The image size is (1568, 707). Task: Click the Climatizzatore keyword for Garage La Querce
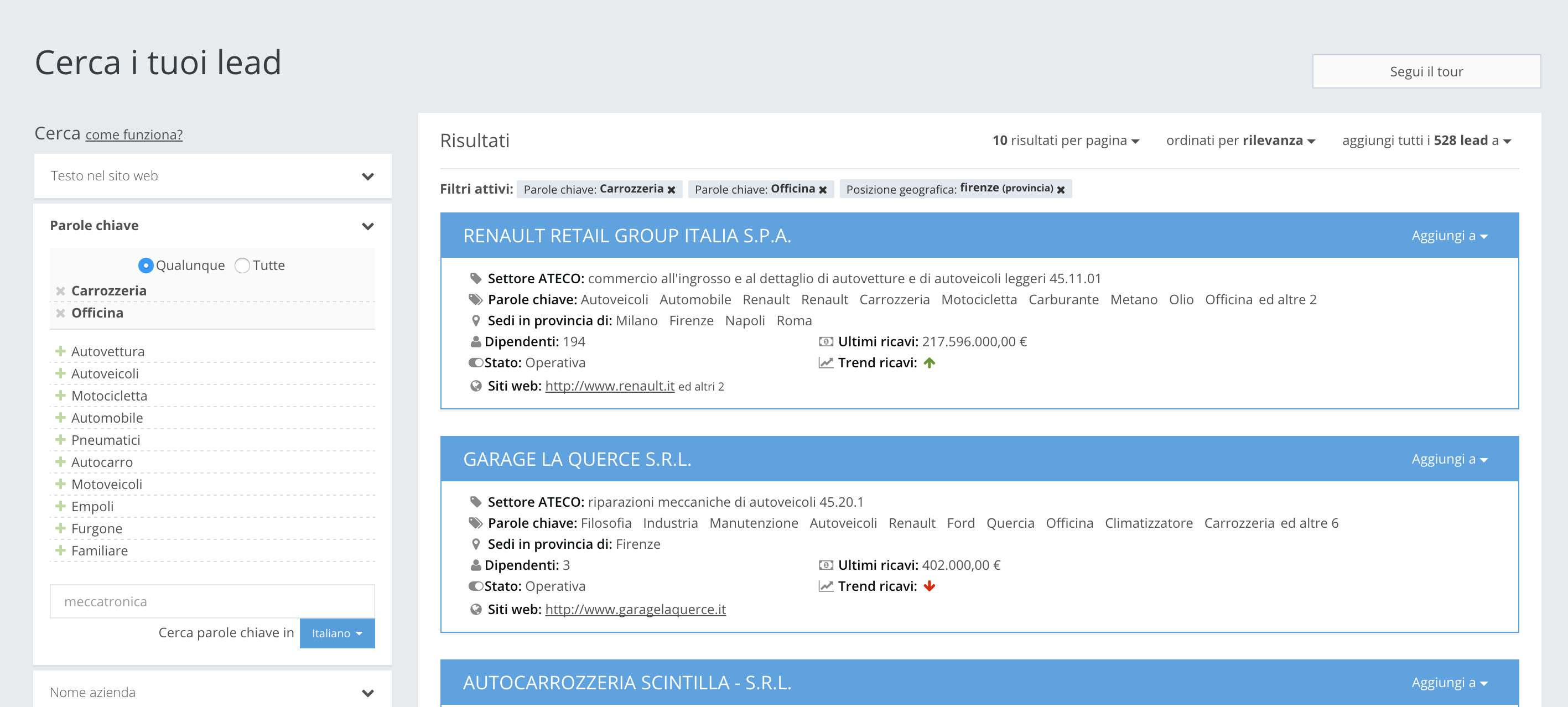(1148, 523)
